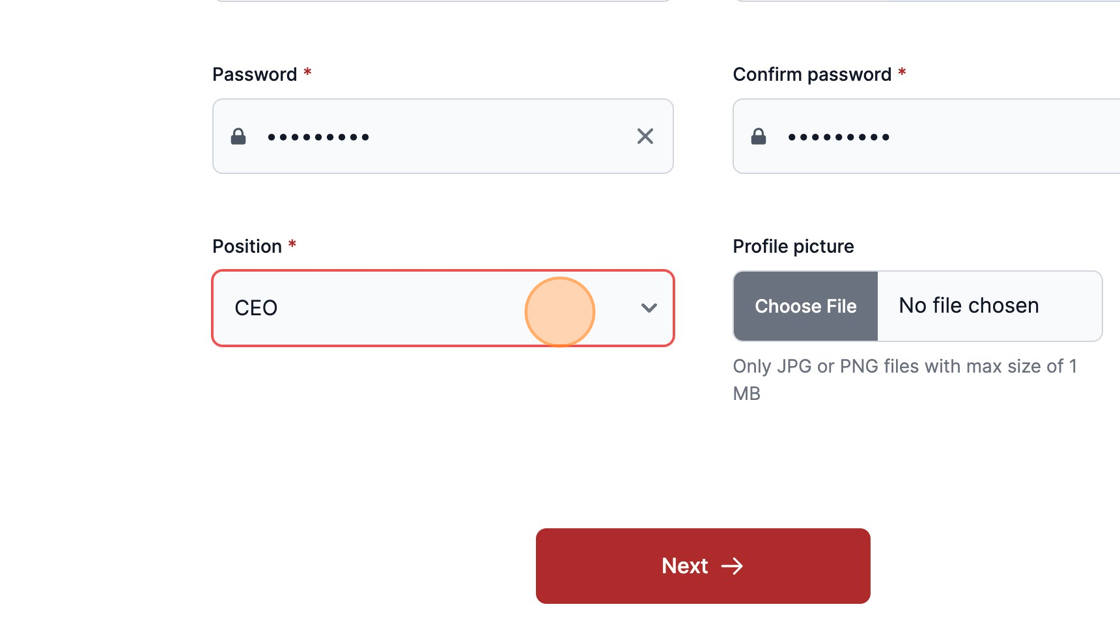1120x626 pixels.
Task: Click empty area right of CEO text
Action: pyautogui.click(x=443, y=308)
